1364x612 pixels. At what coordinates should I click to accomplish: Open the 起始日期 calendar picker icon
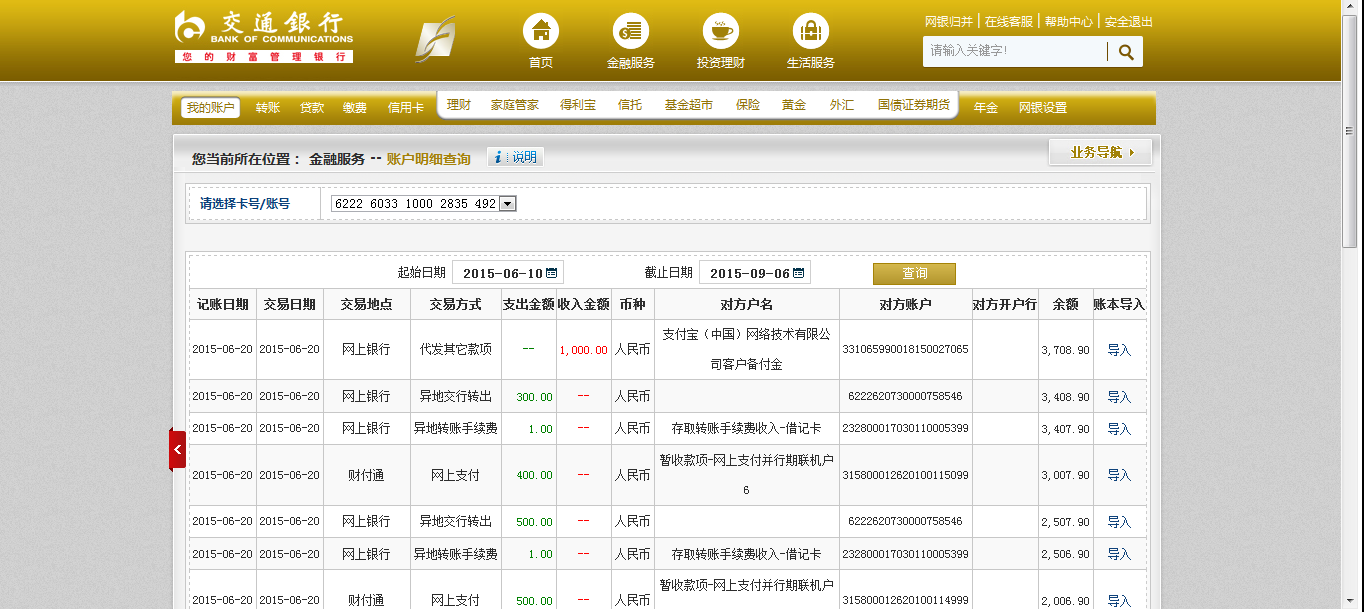point(551,273)
